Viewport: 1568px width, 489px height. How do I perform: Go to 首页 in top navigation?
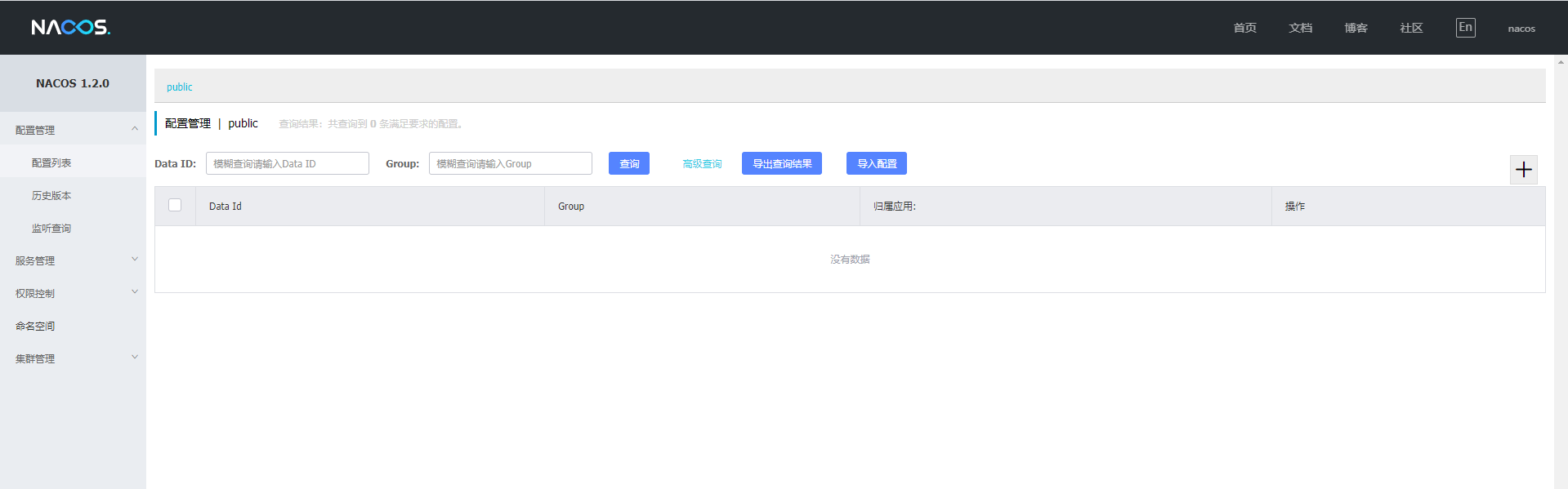click(x=1245, y=28)
